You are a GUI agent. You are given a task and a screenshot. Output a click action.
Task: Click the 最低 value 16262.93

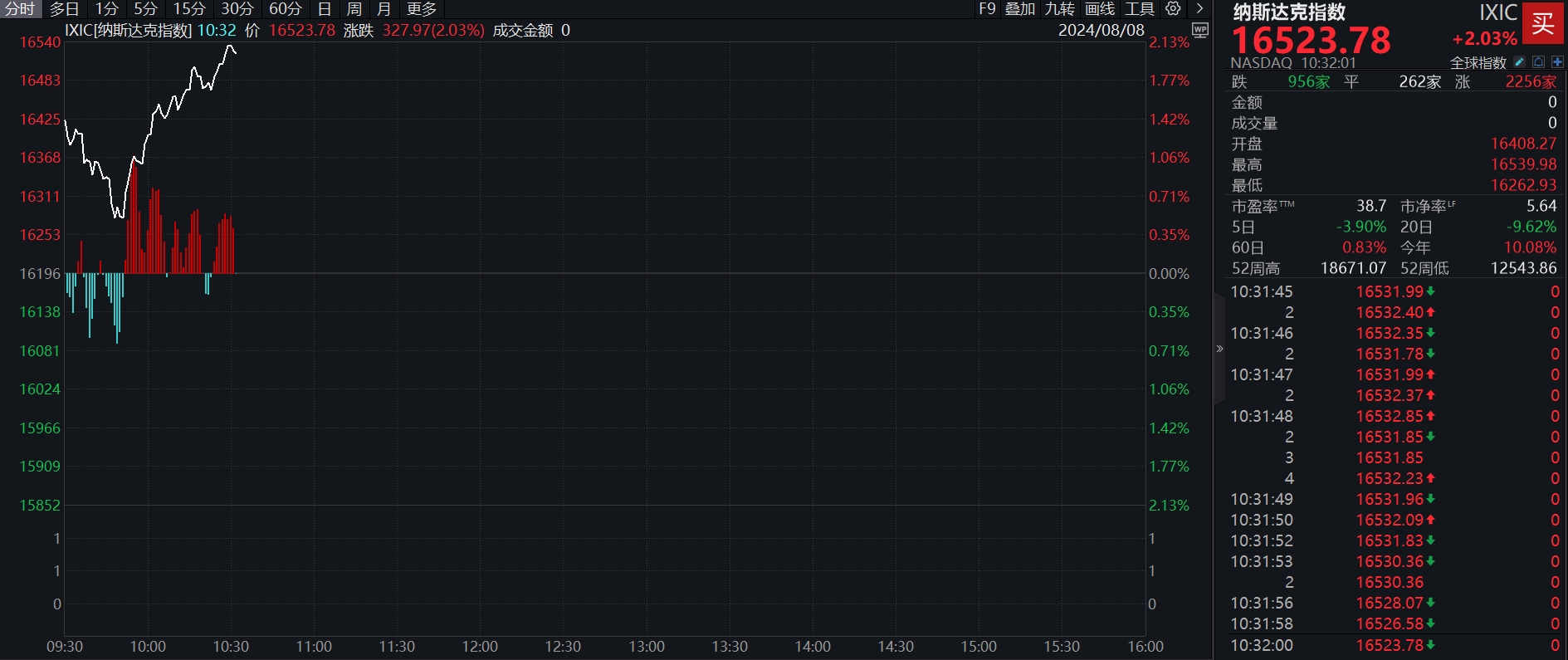(1523, 185)
